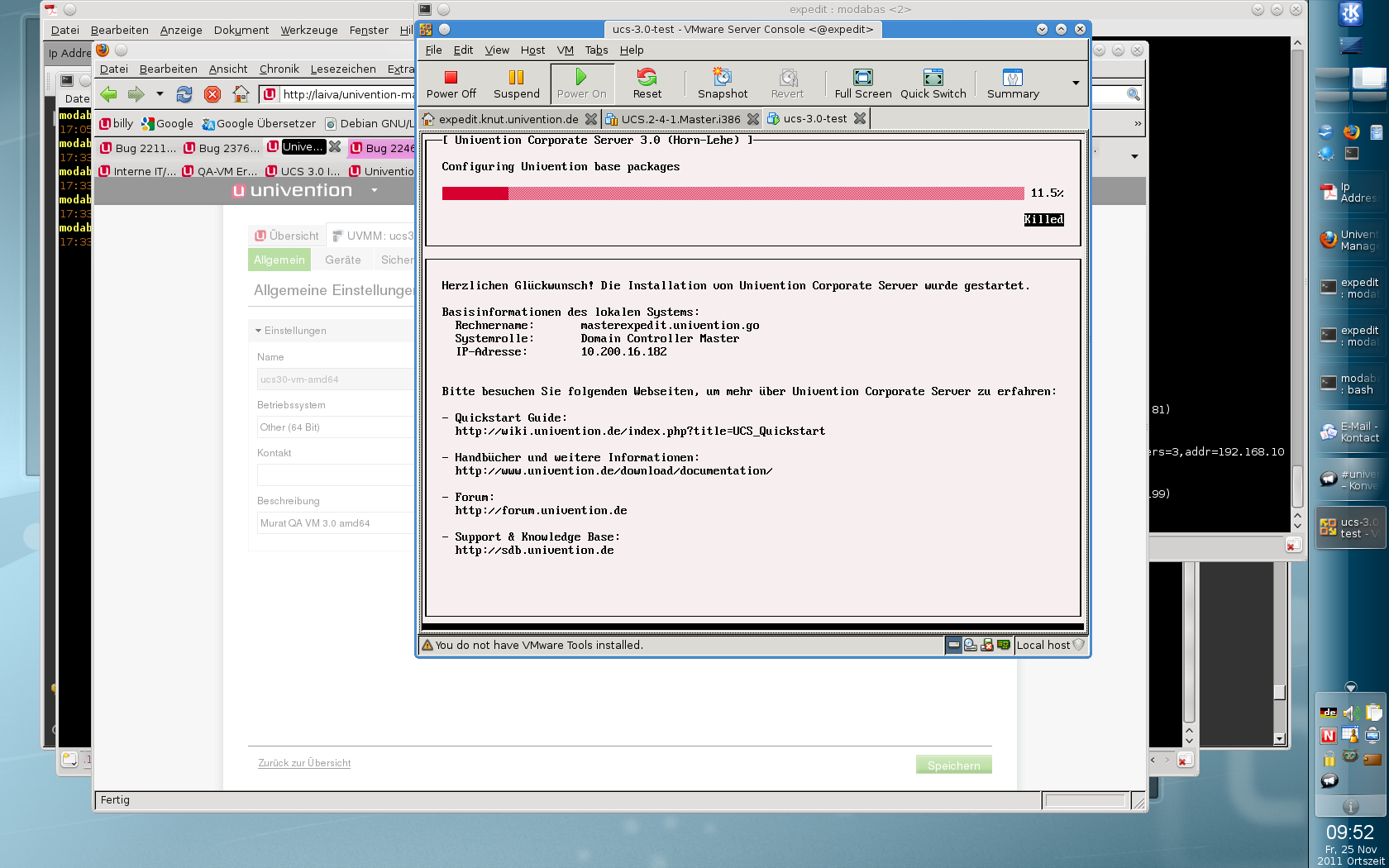
Task: Click the Firefox home icon
Action: point(241,94)
